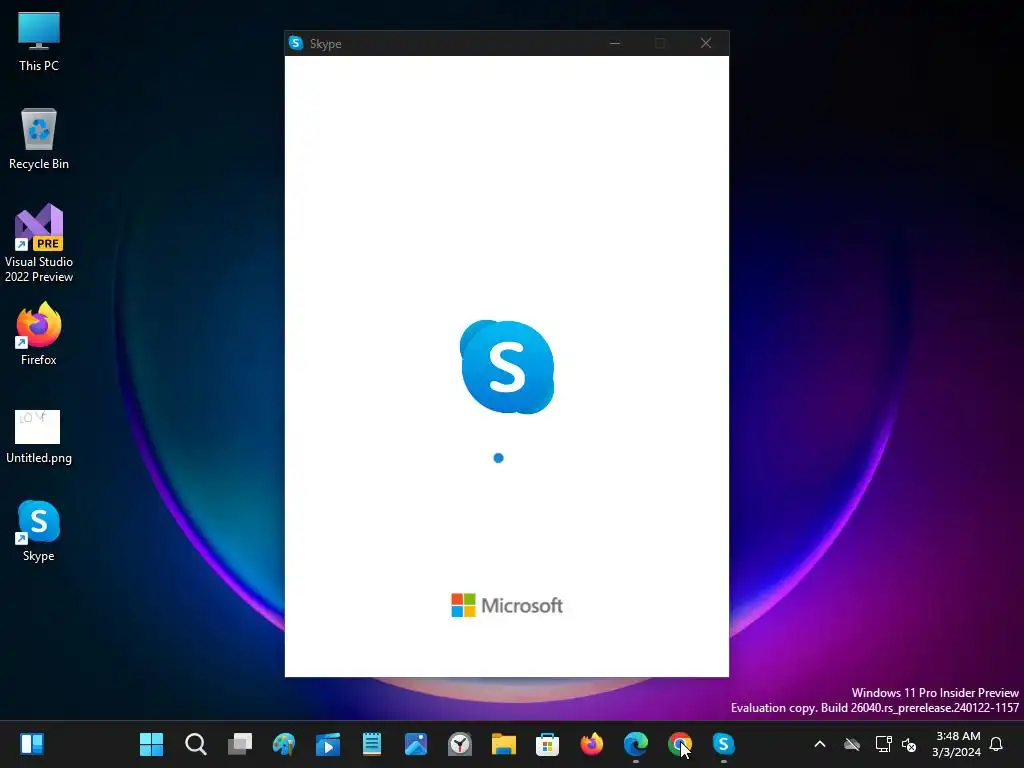Launch Paint from the taskbar
Image resolution: width=1024 pixels, height=768 pixels.
point(283,744)
